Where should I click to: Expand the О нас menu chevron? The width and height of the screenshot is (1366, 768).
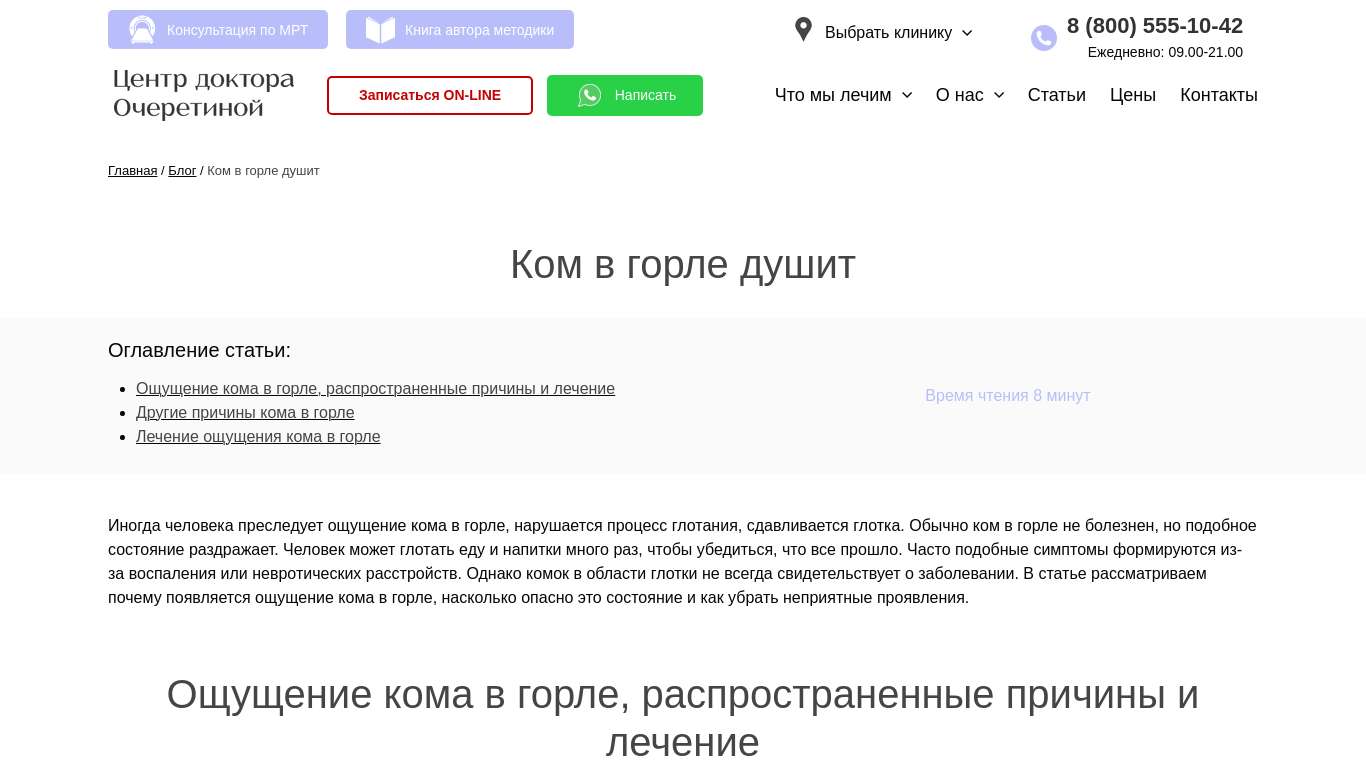coord(998,95)
